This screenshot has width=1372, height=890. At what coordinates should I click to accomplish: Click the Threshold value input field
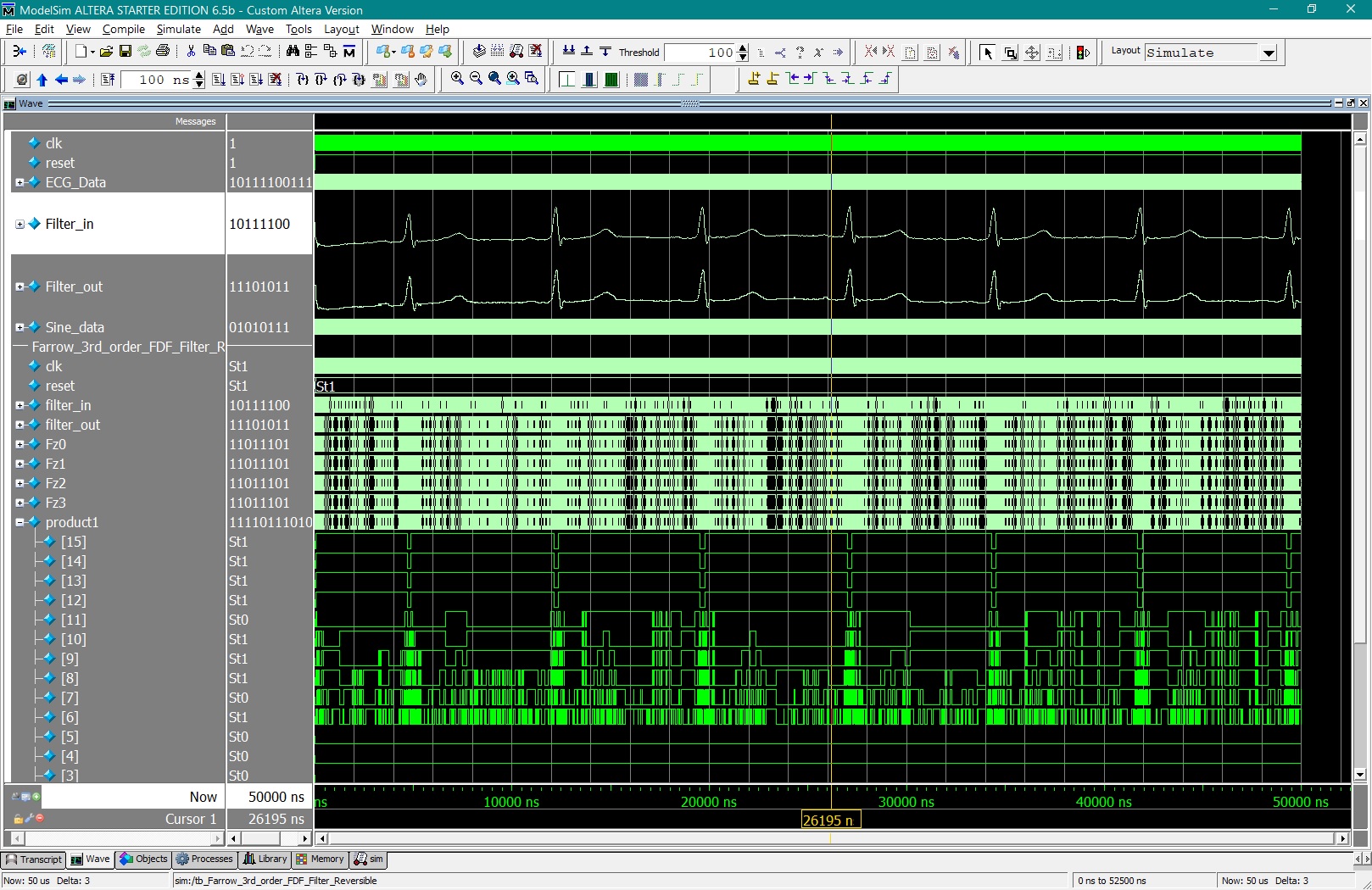699,53
